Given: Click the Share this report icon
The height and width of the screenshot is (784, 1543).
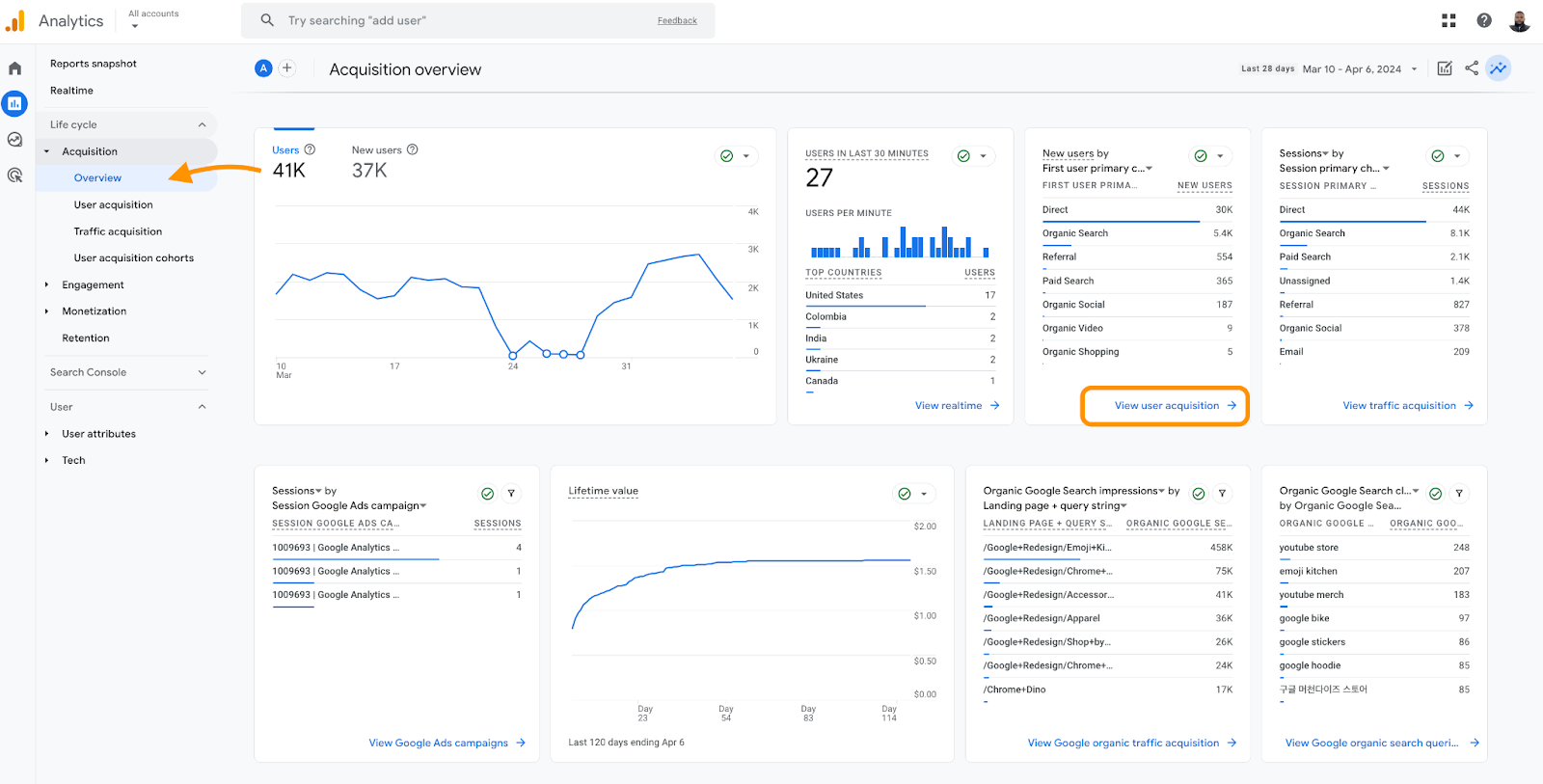Looking at the screenshot, I should pos(1472,68).
